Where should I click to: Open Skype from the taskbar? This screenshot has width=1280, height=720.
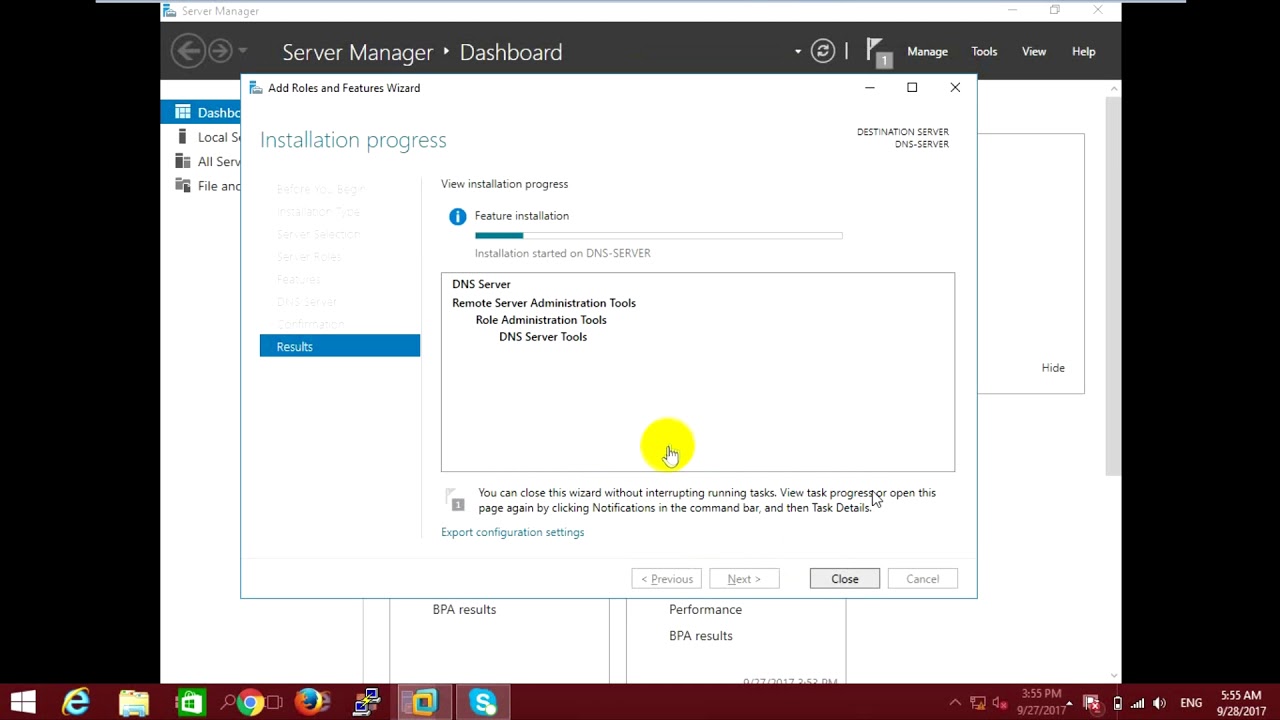483,703
